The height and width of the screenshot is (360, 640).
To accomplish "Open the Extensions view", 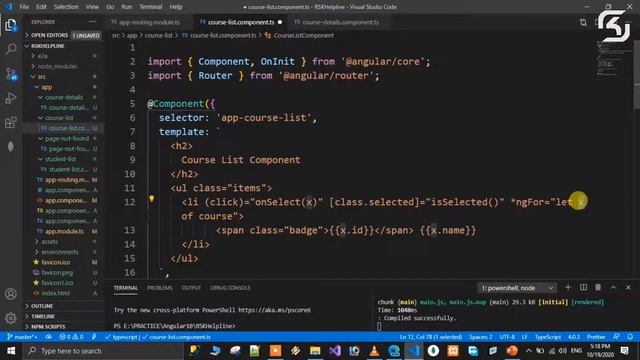I will click(x=11, y=122).
